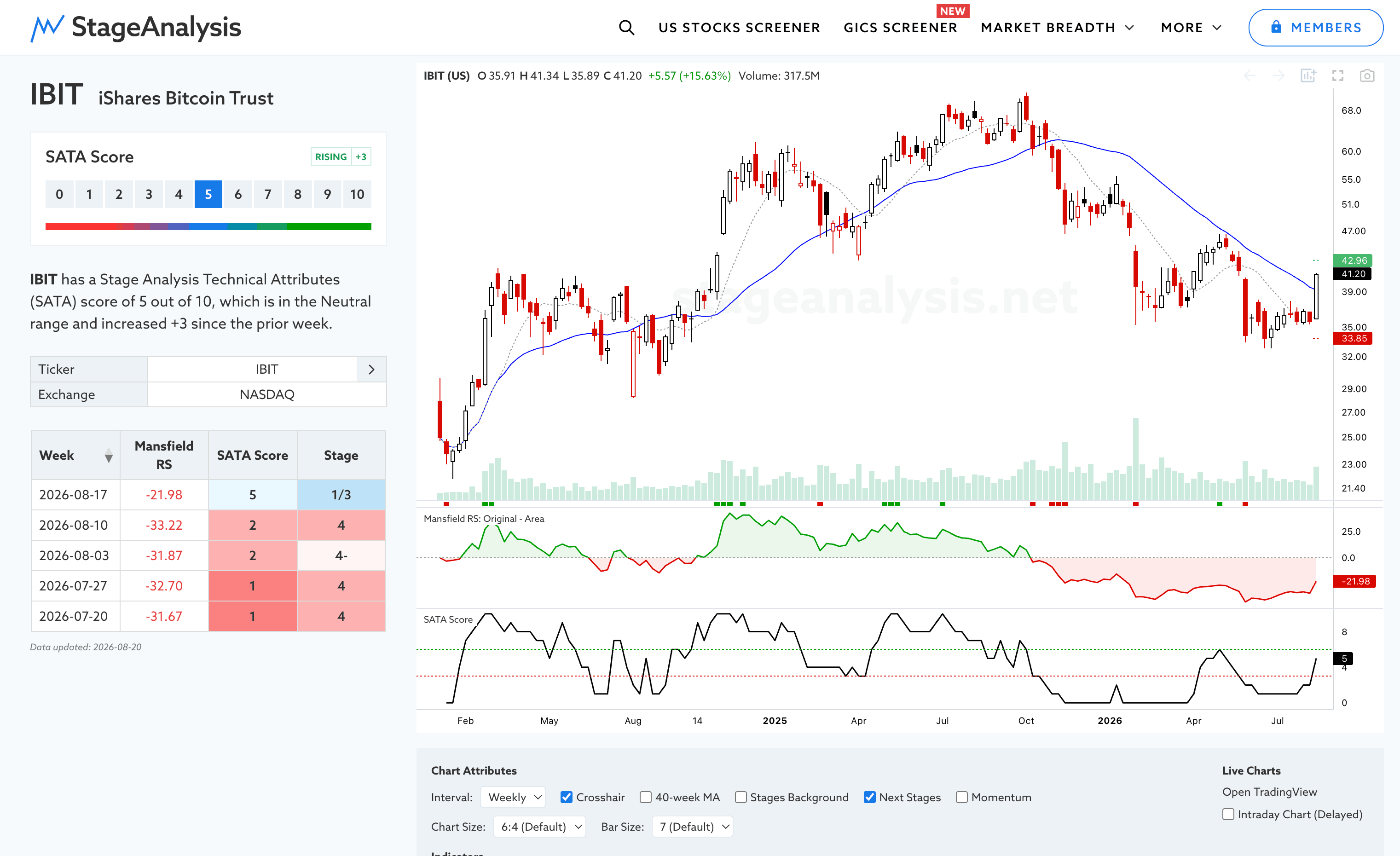Click the iShares Bitcoin Trust heading
The width and height of the screenshot is (1400, 856).
tap(186, 98)
